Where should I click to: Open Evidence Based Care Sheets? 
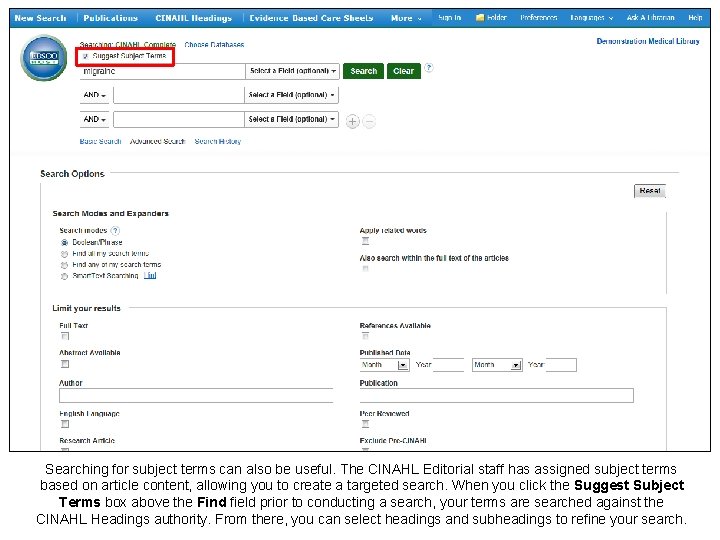coord(311,18)
